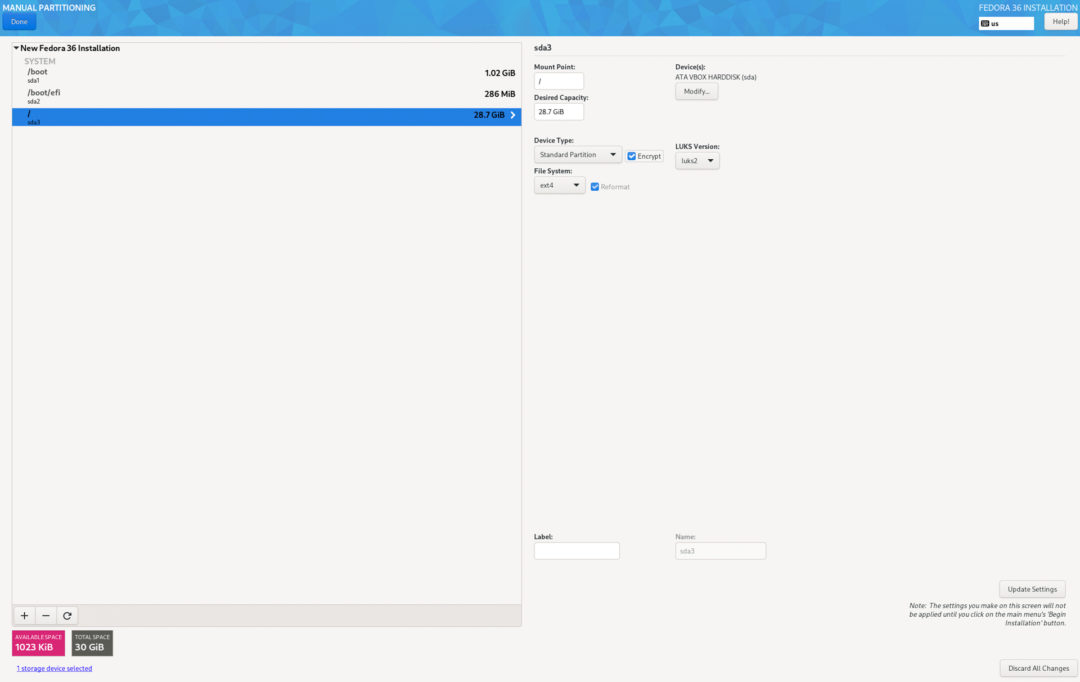Click the Desired Capacity input field
Image resolution: width=1080 pixels, height=682 pixels.
[x=559, y=112]
